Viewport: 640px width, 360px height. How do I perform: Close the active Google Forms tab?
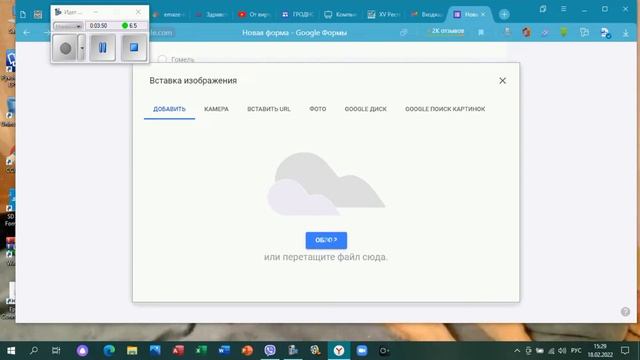point(483,14)
